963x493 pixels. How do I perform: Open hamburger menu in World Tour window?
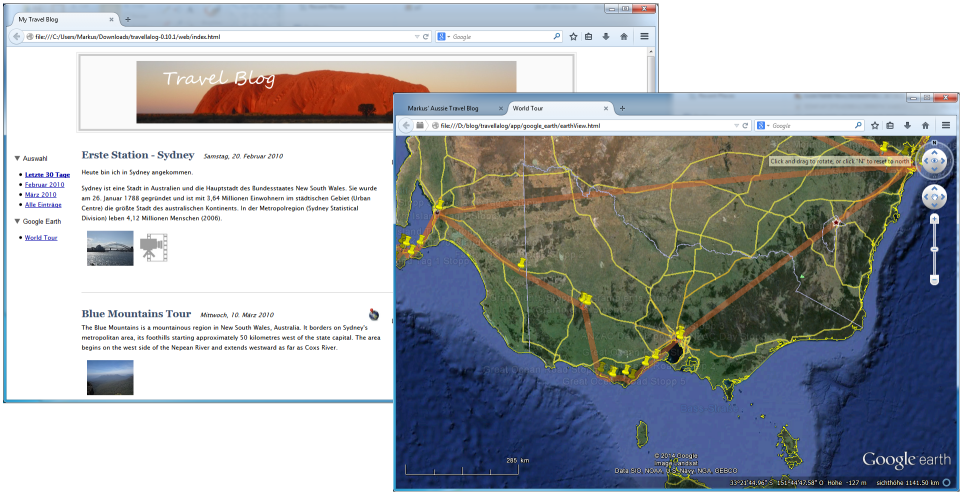(x=946, y=125)
